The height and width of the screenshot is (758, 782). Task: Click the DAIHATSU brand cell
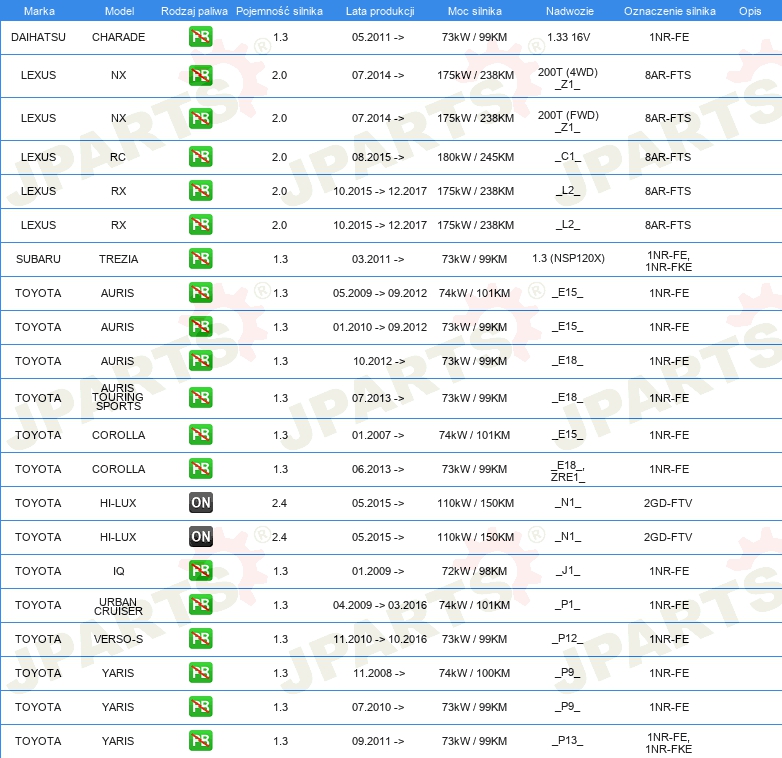tap(38, 37)
